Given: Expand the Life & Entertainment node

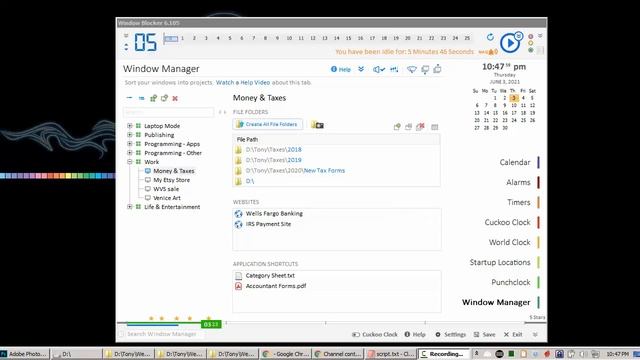Looking at the screenshot, I should (x=129, y=207).
